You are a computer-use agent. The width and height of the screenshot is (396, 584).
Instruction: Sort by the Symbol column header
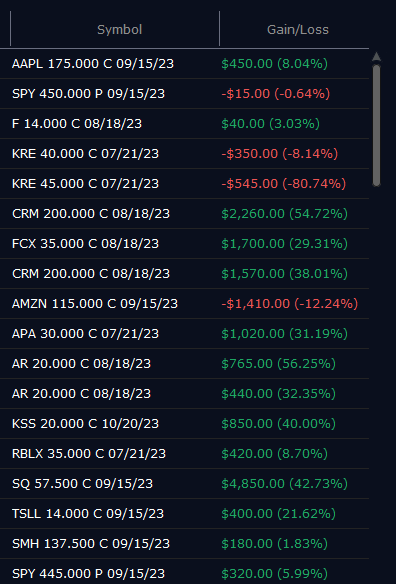point(119,29)
